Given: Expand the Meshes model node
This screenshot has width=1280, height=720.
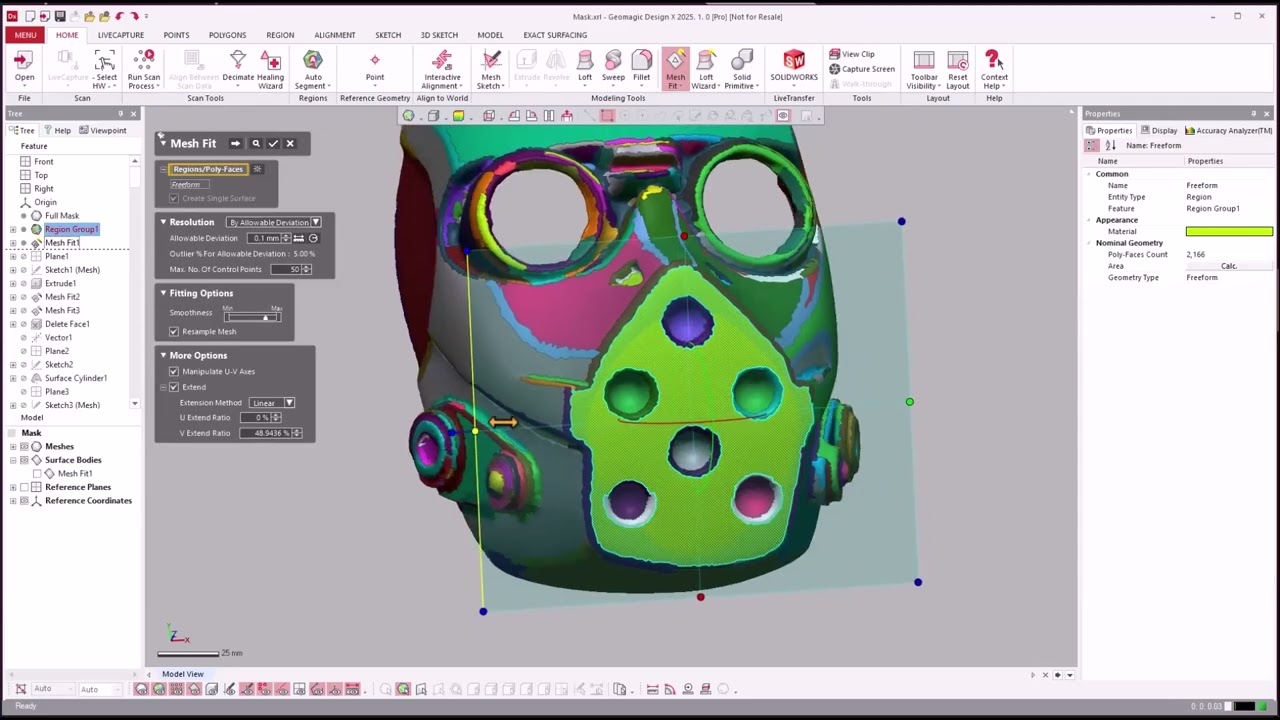Looking at the screenshot, I should (13, 446).
